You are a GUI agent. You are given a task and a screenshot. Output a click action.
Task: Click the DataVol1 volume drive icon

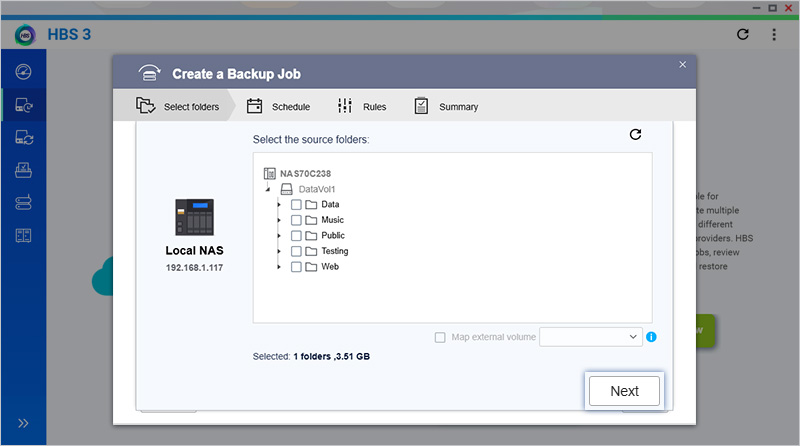coord(287,189)
